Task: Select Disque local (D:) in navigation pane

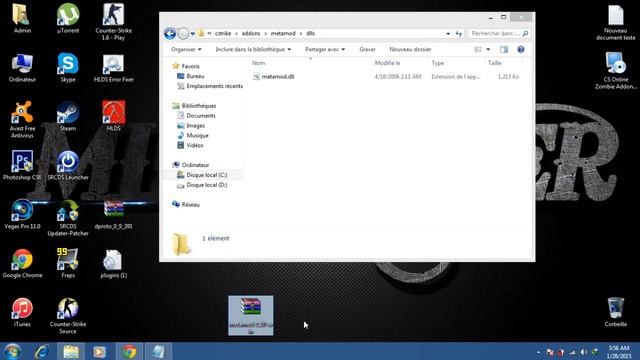Action: 207,185
